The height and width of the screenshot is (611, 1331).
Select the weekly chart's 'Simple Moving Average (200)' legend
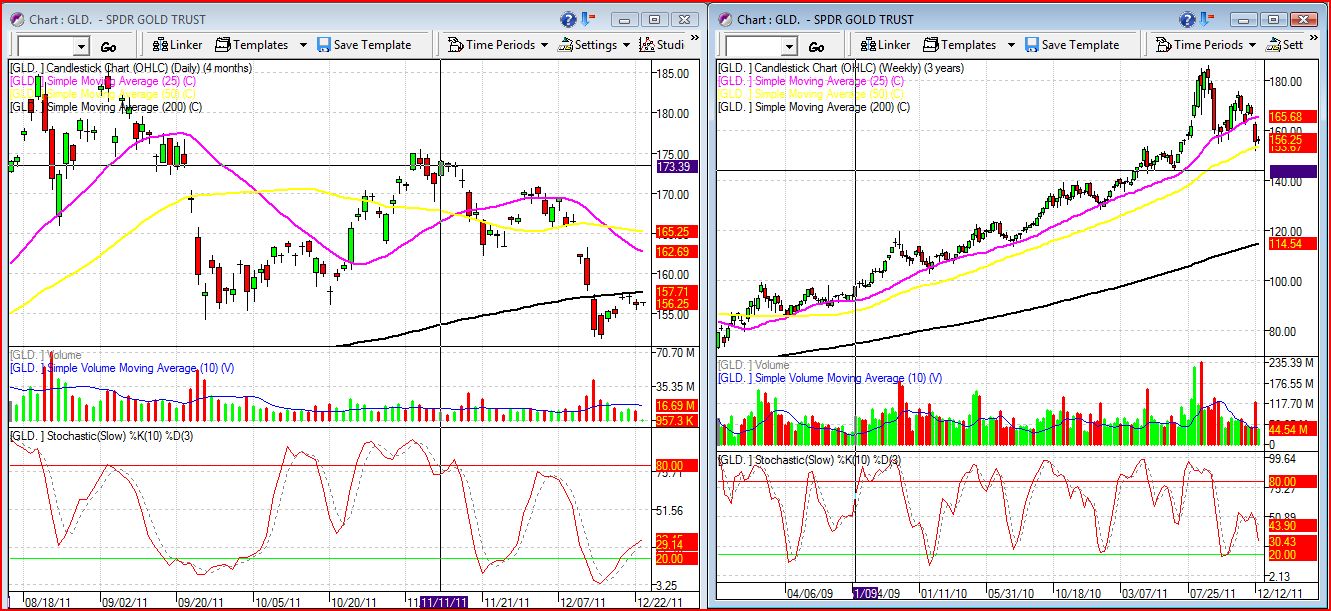(x=815, y=107)
